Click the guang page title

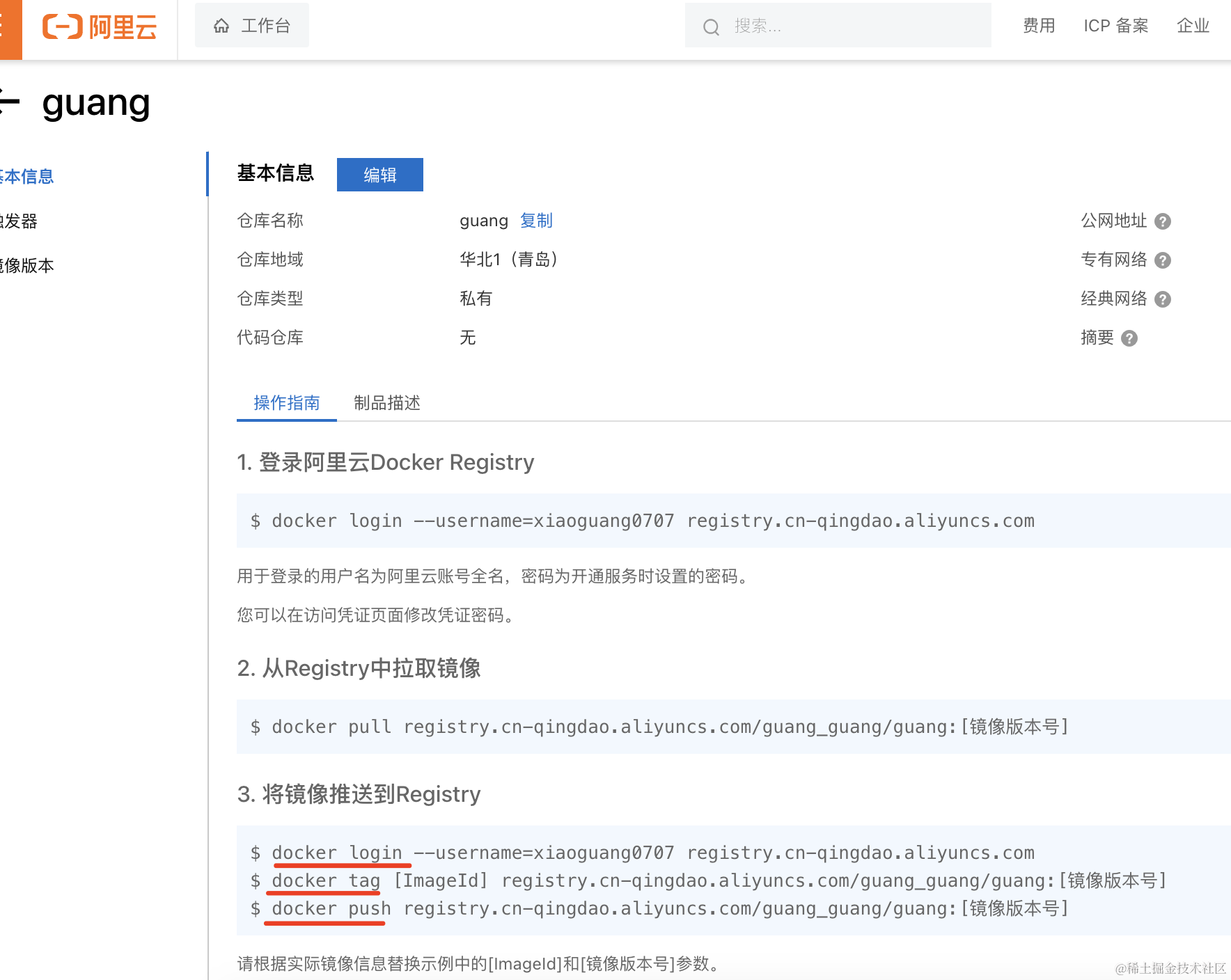pyautogui.click(x=96, y=104)
